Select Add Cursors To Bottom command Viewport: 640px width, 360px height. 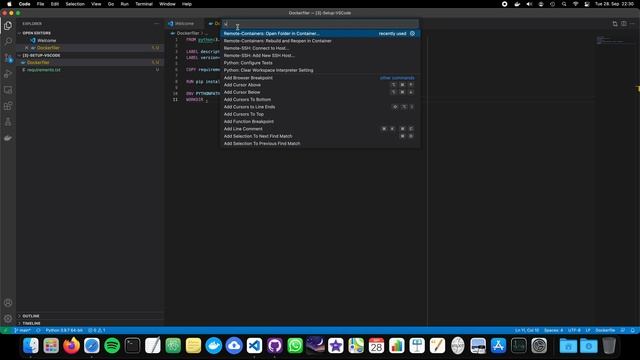coord(320,100)
